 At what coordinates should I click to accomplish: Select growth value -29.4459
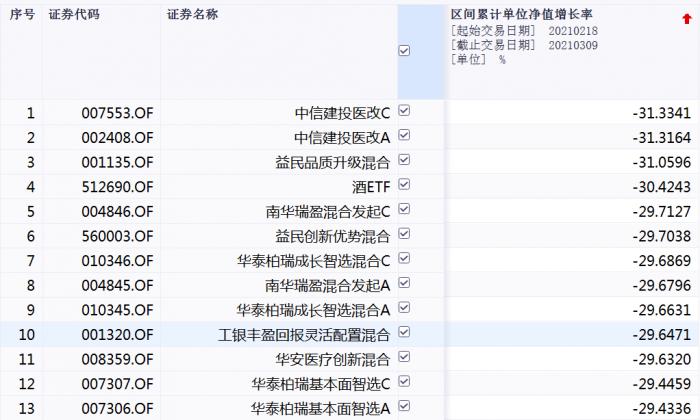[x=662, y=383]
